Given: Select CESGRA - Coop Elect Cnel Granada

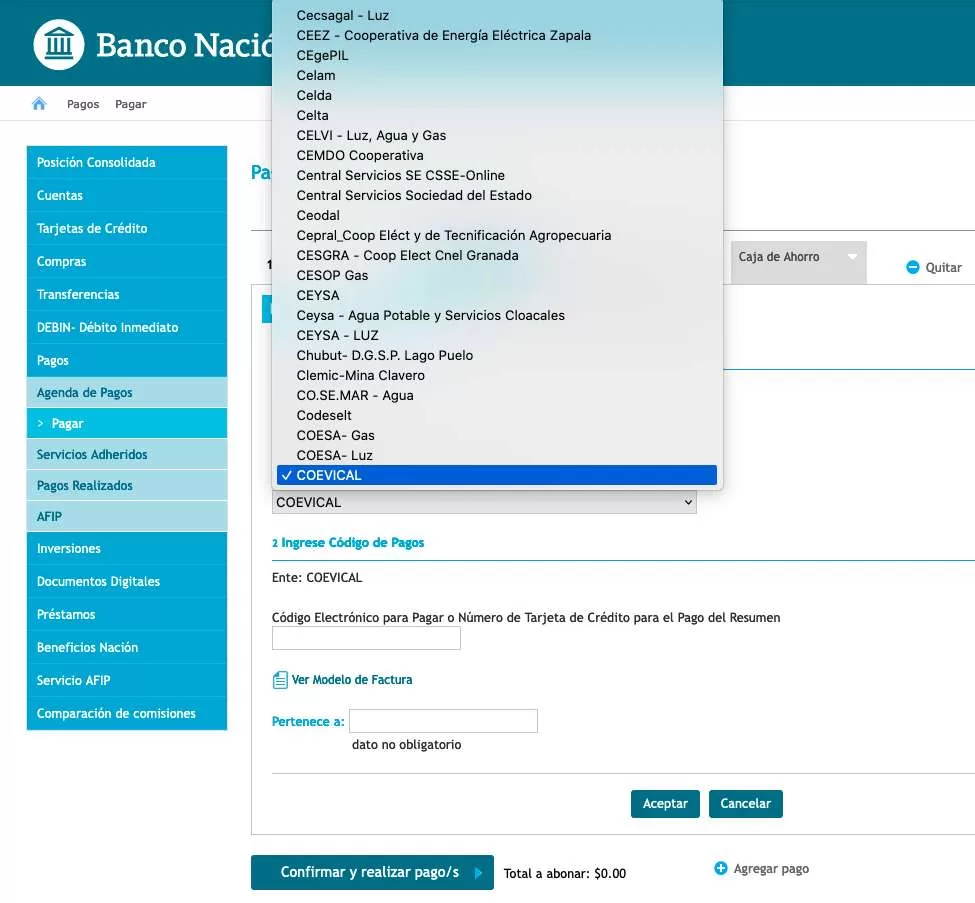Looking at the screenshot, I should [497, 255].
